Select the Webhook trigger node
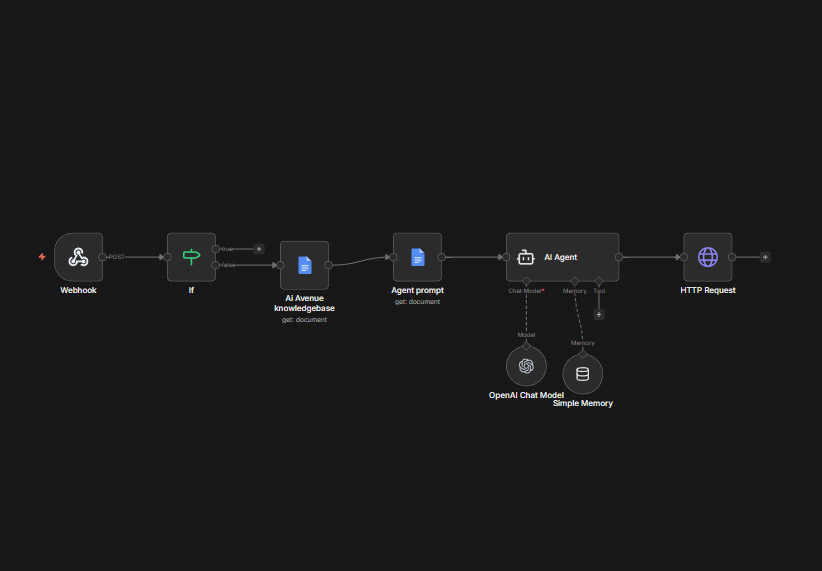This screenshot has width=822, height=571. (x=78, y=257)
